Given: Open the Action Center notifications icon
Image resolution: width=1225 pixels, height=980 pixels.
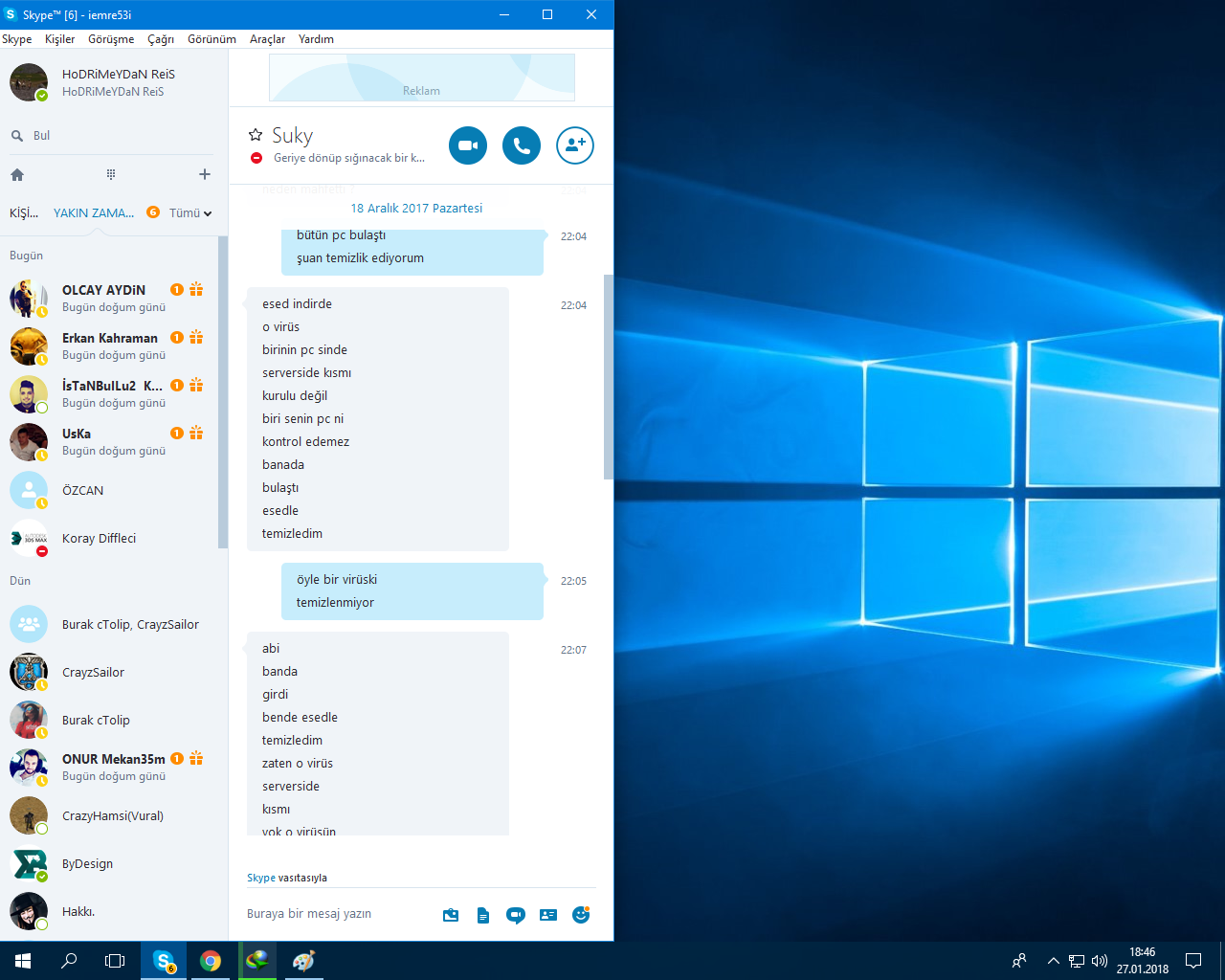Looking at the screenshot, I should 1193,961.
